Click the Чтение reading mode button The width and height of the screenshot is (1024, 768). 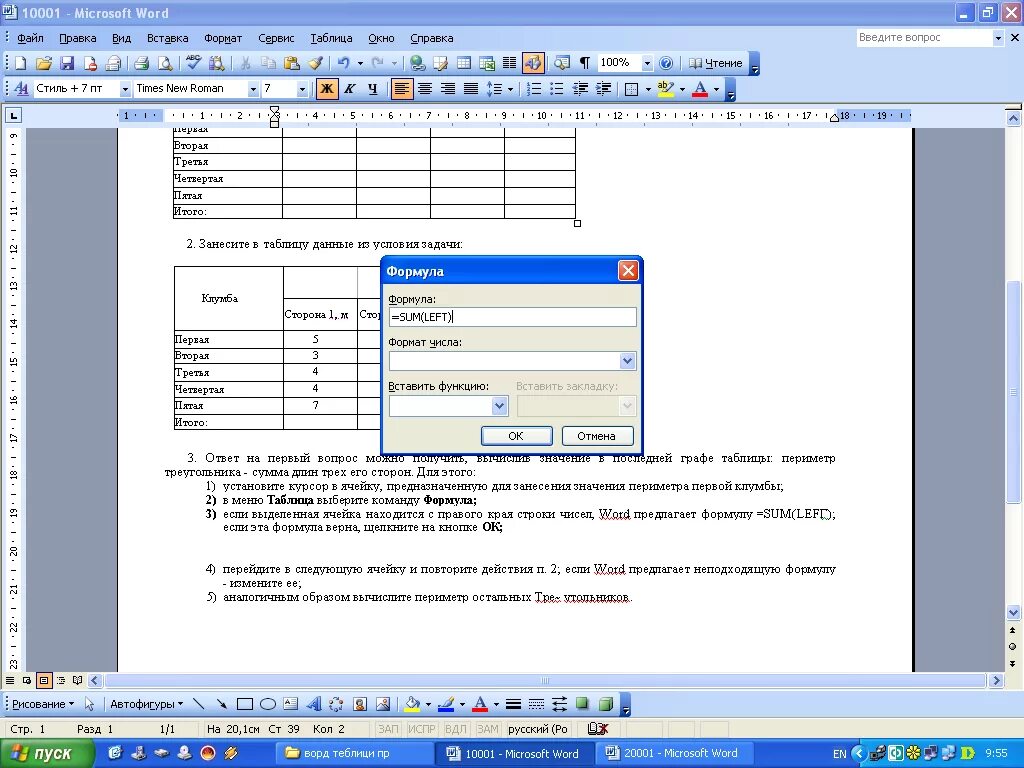716,63
